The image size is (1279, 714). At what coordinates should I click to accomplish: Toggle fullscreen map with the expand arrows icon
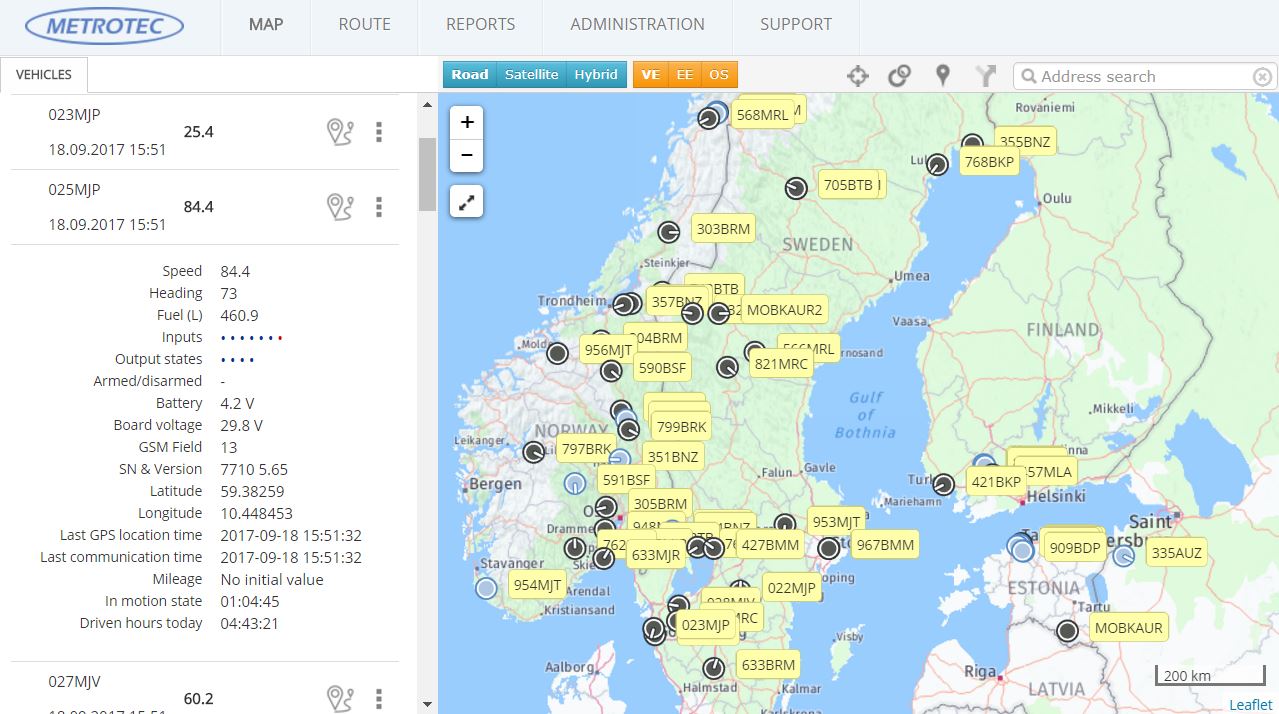[x=467, y=201]
